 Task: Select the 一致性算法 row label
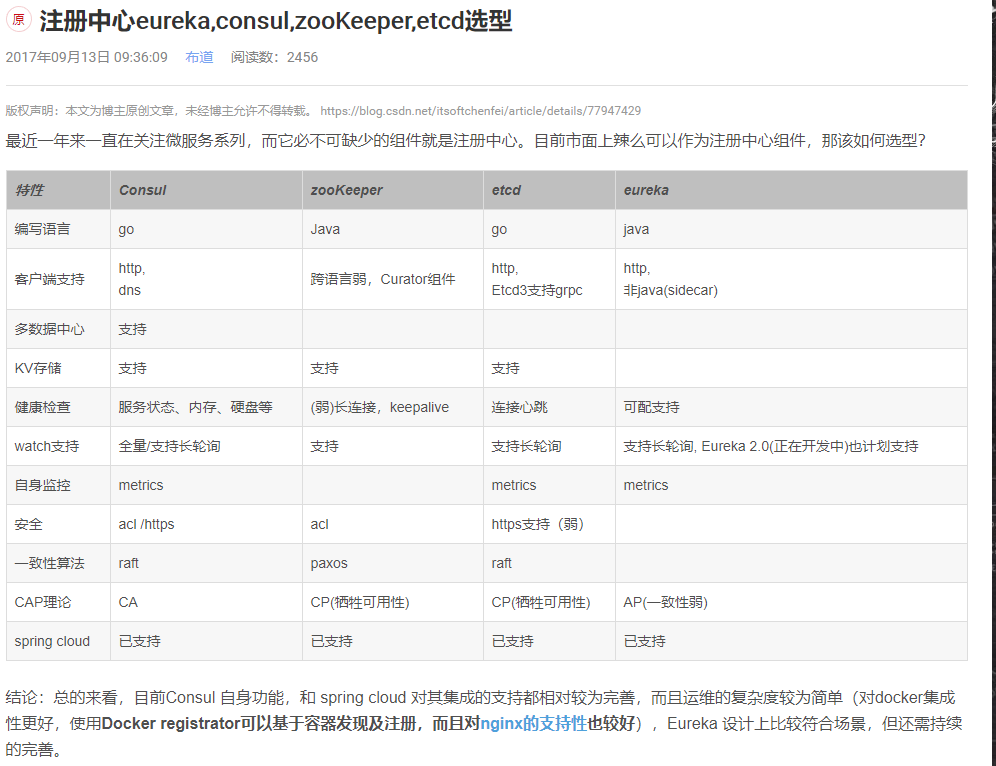pos(50,563)
